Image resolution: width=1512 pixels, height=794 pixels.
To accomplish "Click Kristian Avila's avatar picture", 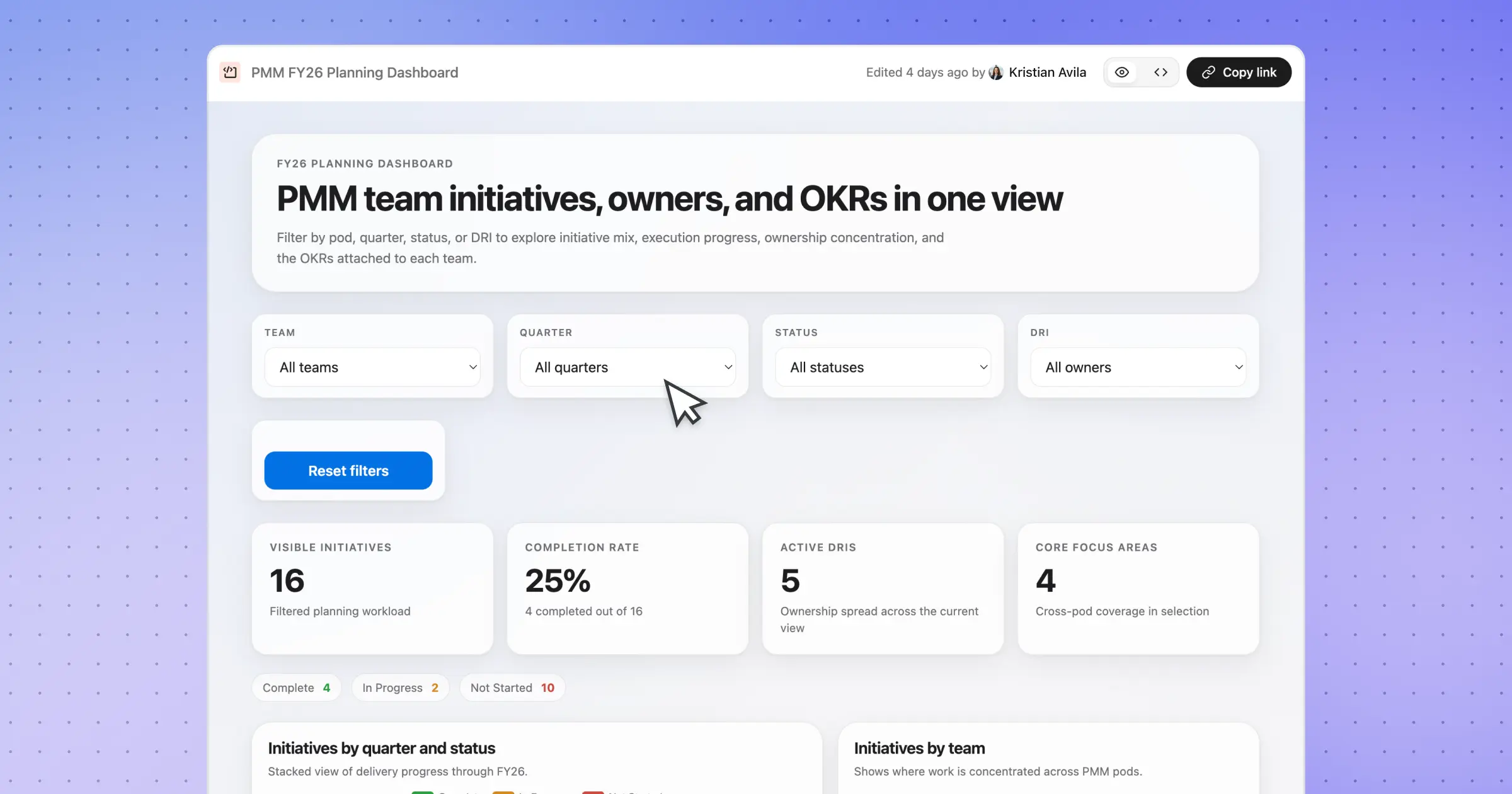I will tap(996, 72).
